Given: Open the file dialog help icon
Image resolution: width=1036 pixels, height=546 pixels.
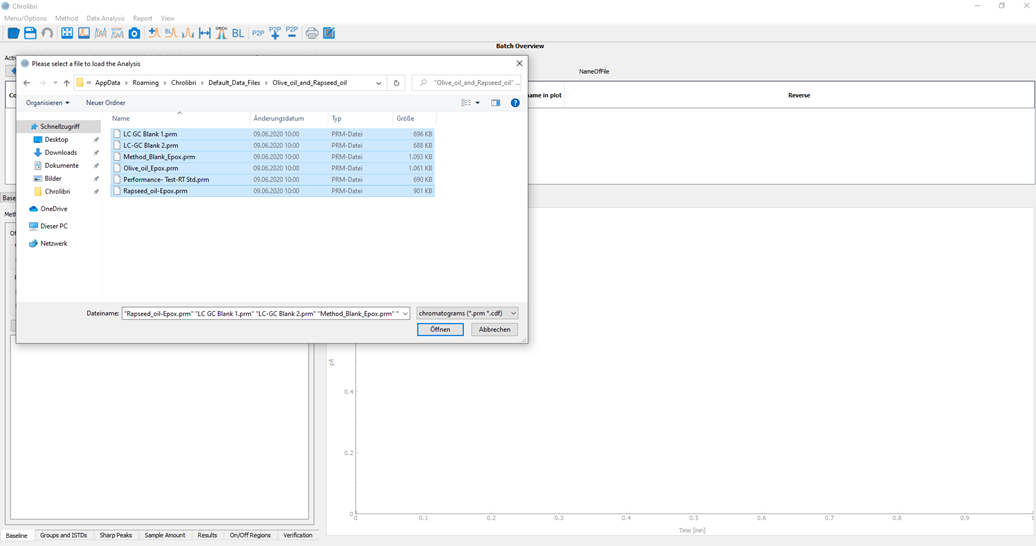Looking at the screenshot, I should 515,102.
